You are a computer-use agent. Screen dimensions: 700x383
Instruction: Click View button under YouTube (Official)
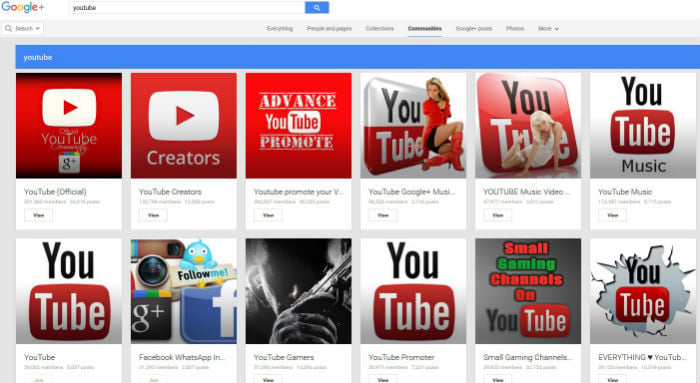pyautogui.click(x=38, y=215)
